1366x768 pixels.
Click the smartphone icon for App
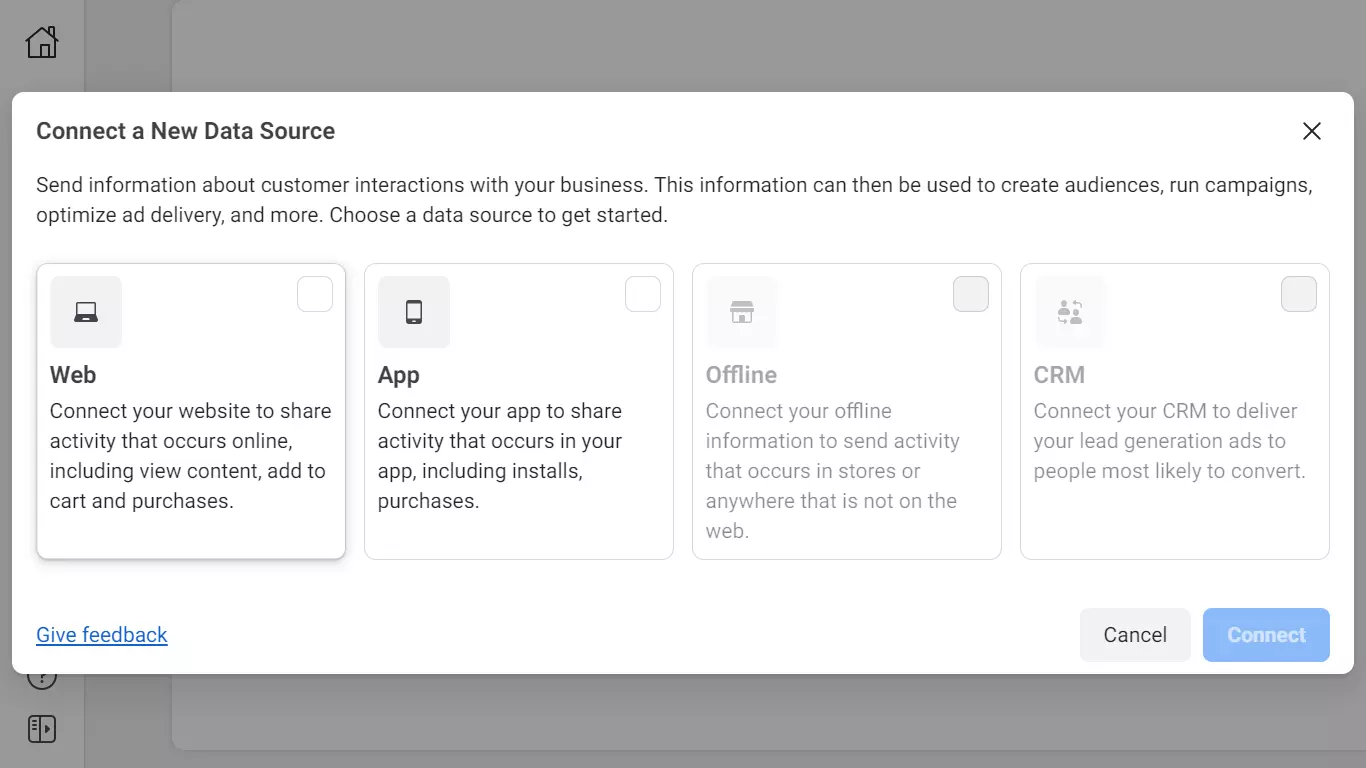pos(414,312)
